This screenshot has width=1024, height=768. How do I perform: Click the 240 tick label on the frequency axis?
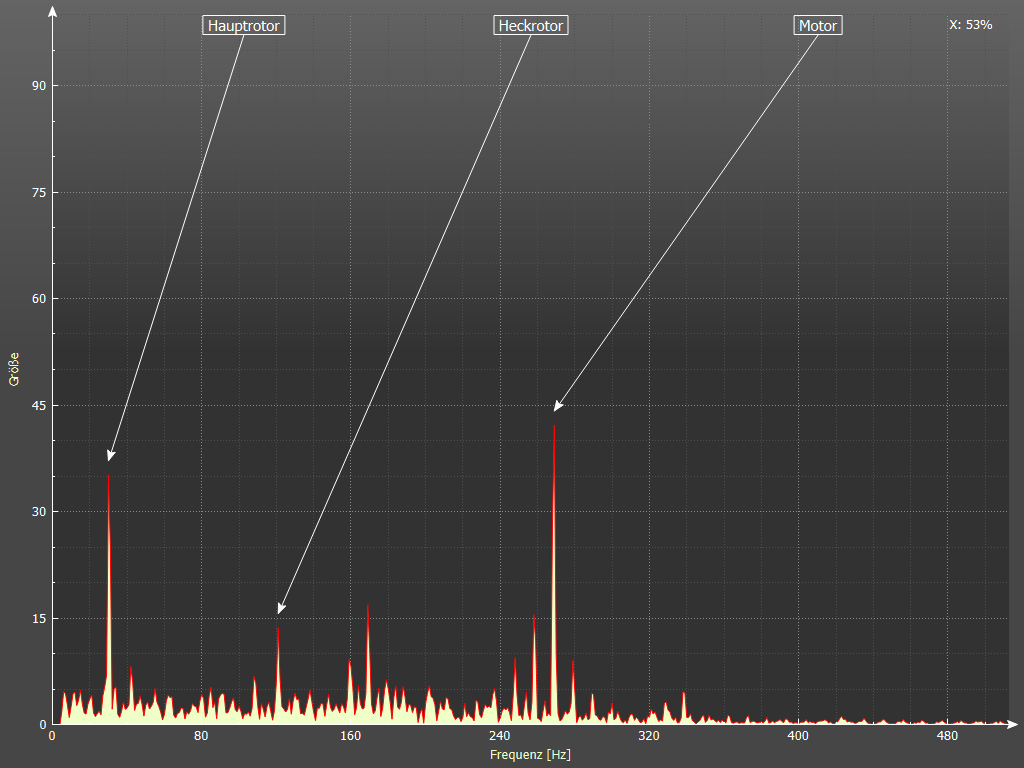pyautogui.click(x=500, y=737)
